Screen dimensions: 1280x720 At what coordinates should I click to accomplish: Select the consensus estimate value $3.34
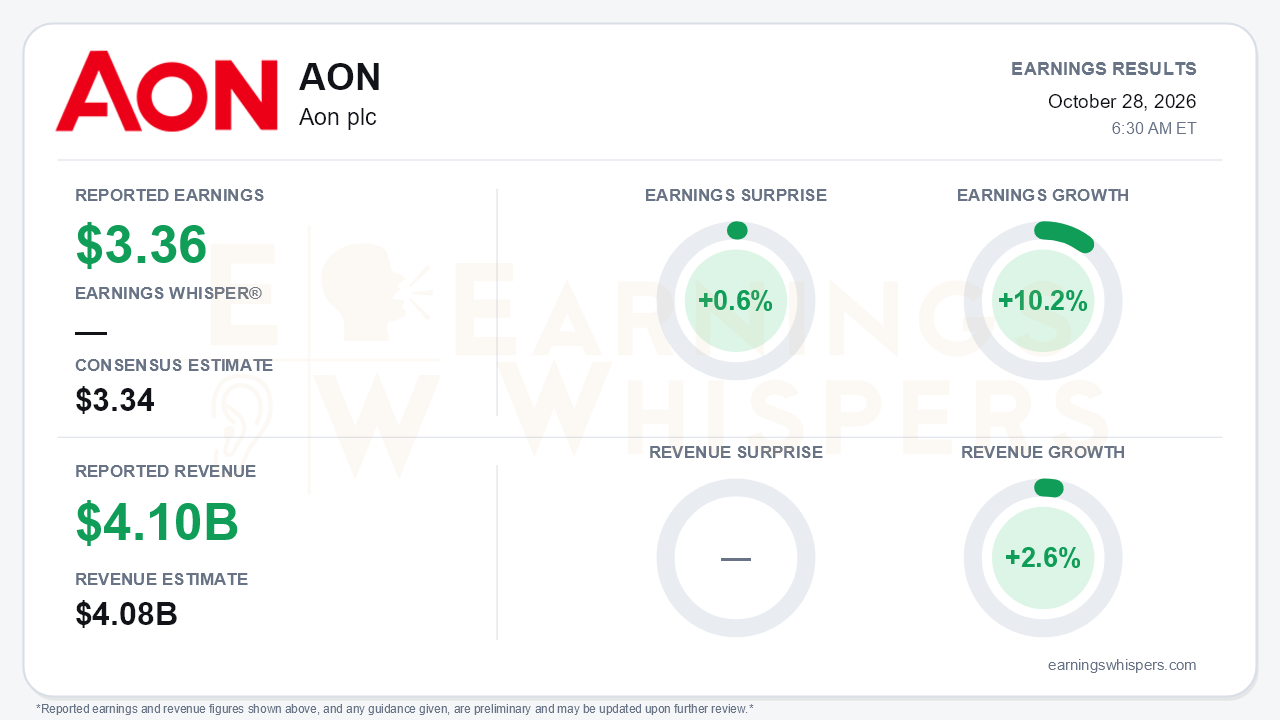click(x=115, y=400)
